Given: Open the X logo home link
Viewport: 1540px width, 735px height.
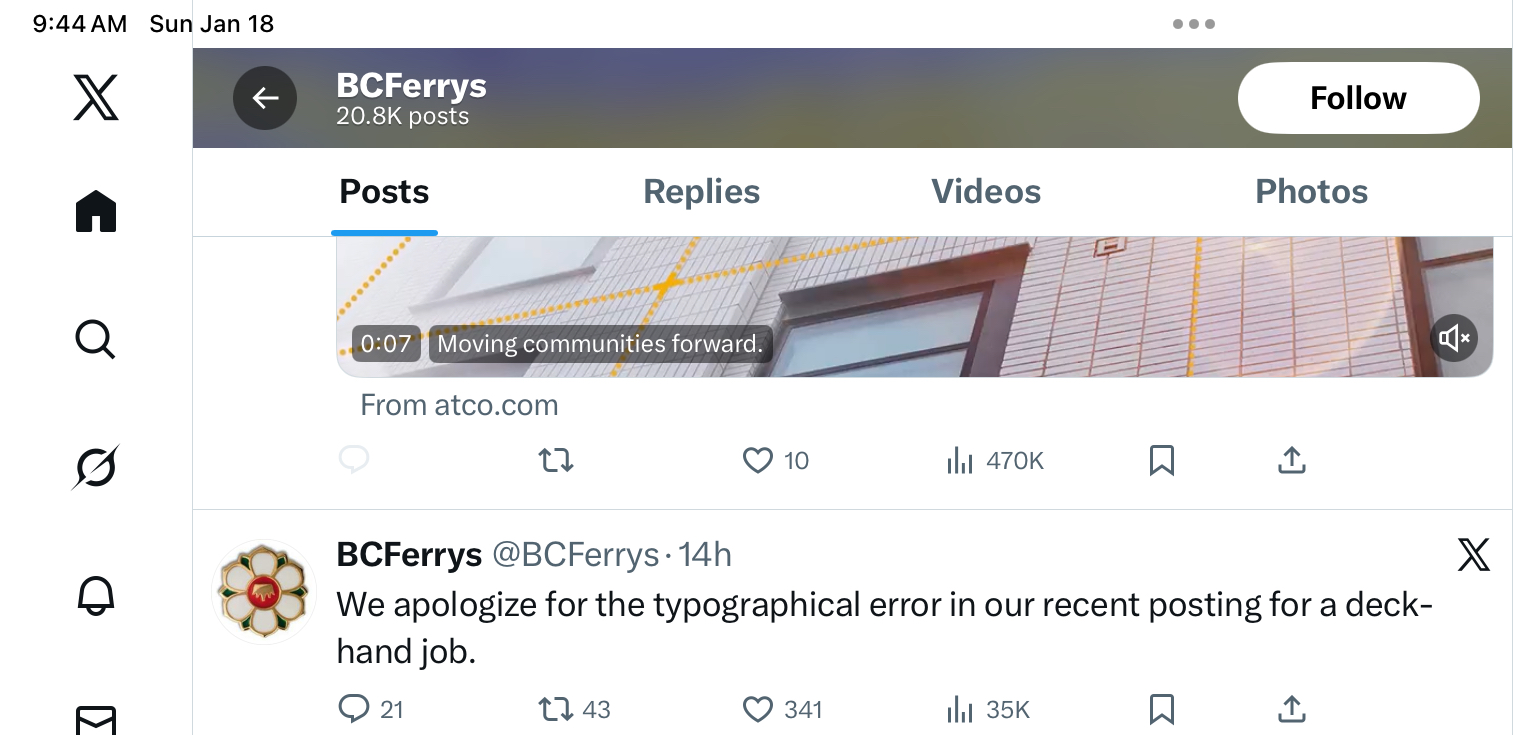Looking at the screenshot, I should (96, 98).
